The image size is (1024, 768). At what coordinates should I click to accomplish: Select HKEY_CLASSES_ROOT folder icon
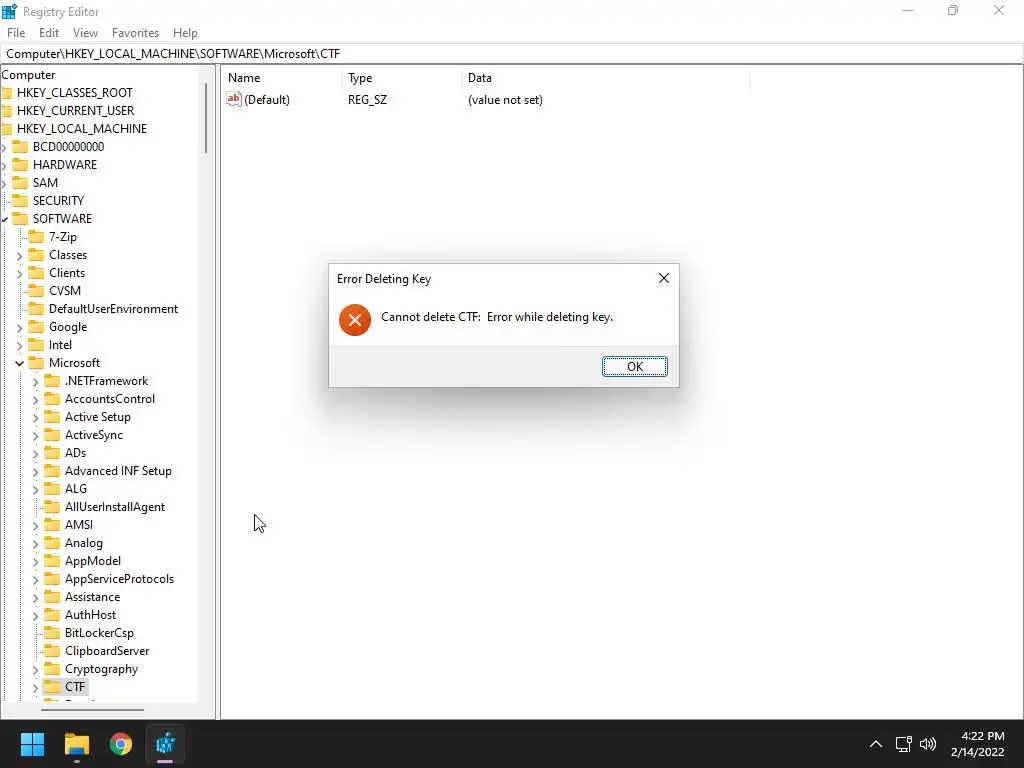(7, 93)
